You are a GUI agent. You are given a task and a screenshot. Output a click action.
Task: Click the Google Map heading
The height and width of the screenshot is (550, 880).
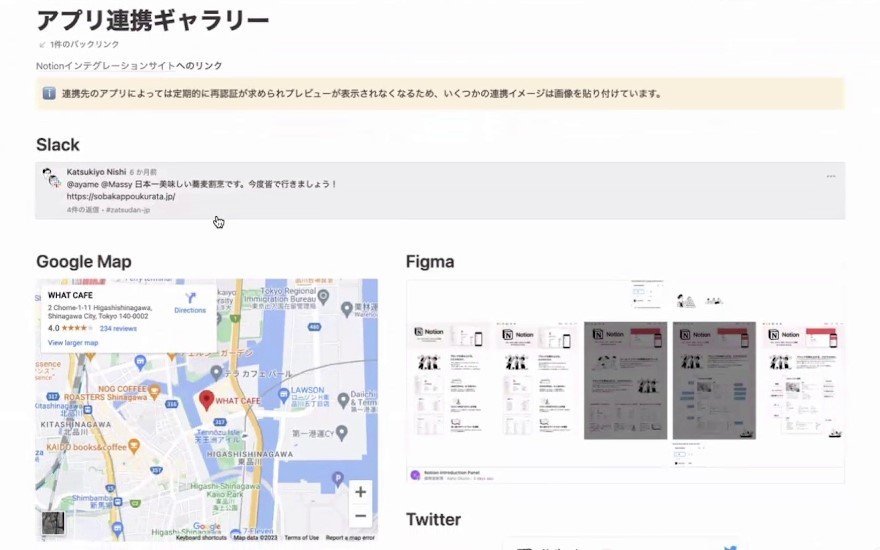(x=84, y=262)
